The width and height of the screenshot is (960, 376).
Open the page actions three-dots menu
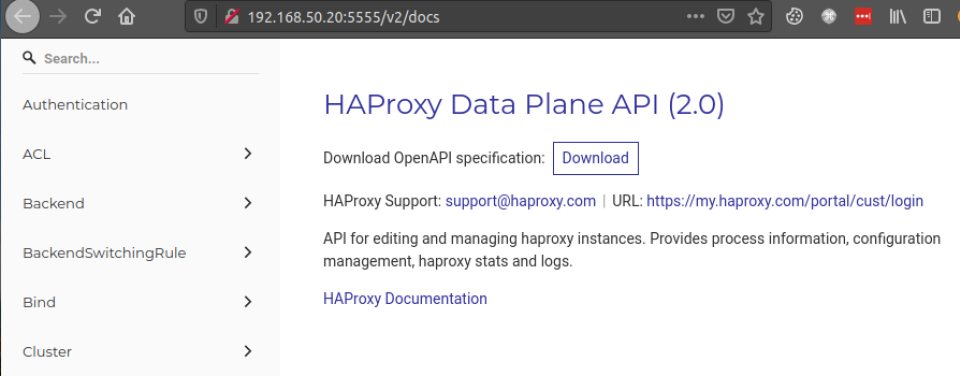point(696,17)
